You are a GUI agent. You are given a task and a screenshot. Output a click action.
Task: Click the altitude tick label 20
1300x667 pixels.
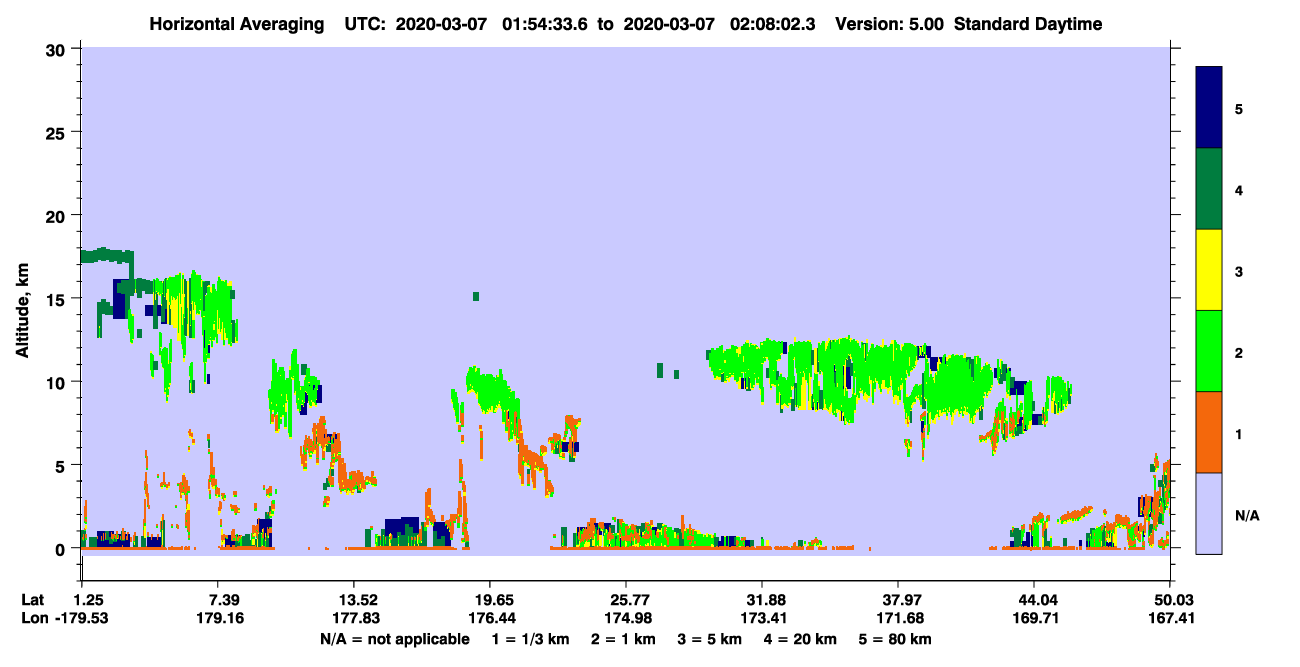pos(58,216)
